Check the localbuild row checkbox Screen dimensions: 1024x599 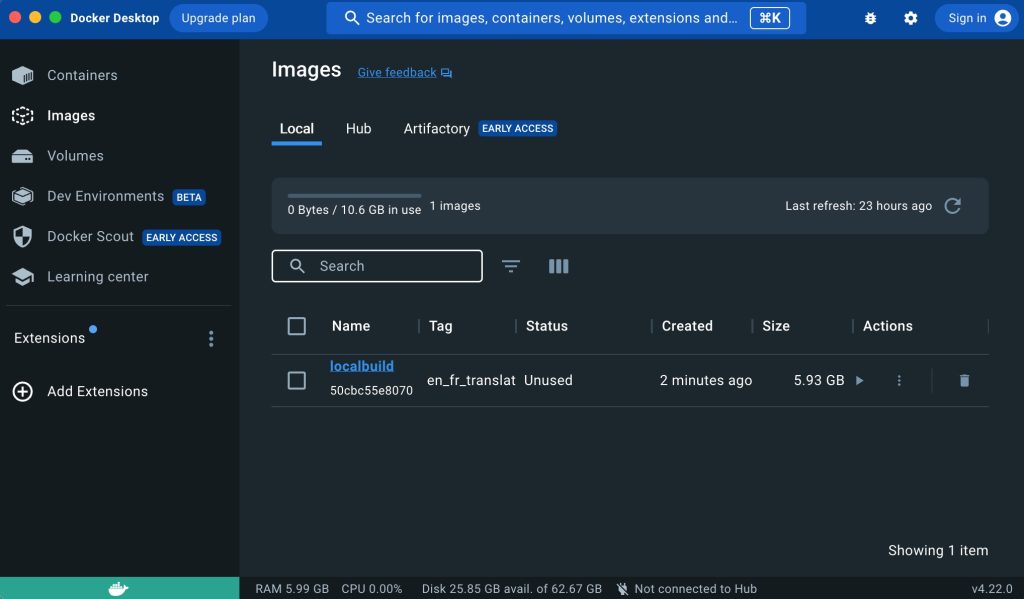[297, 380]
